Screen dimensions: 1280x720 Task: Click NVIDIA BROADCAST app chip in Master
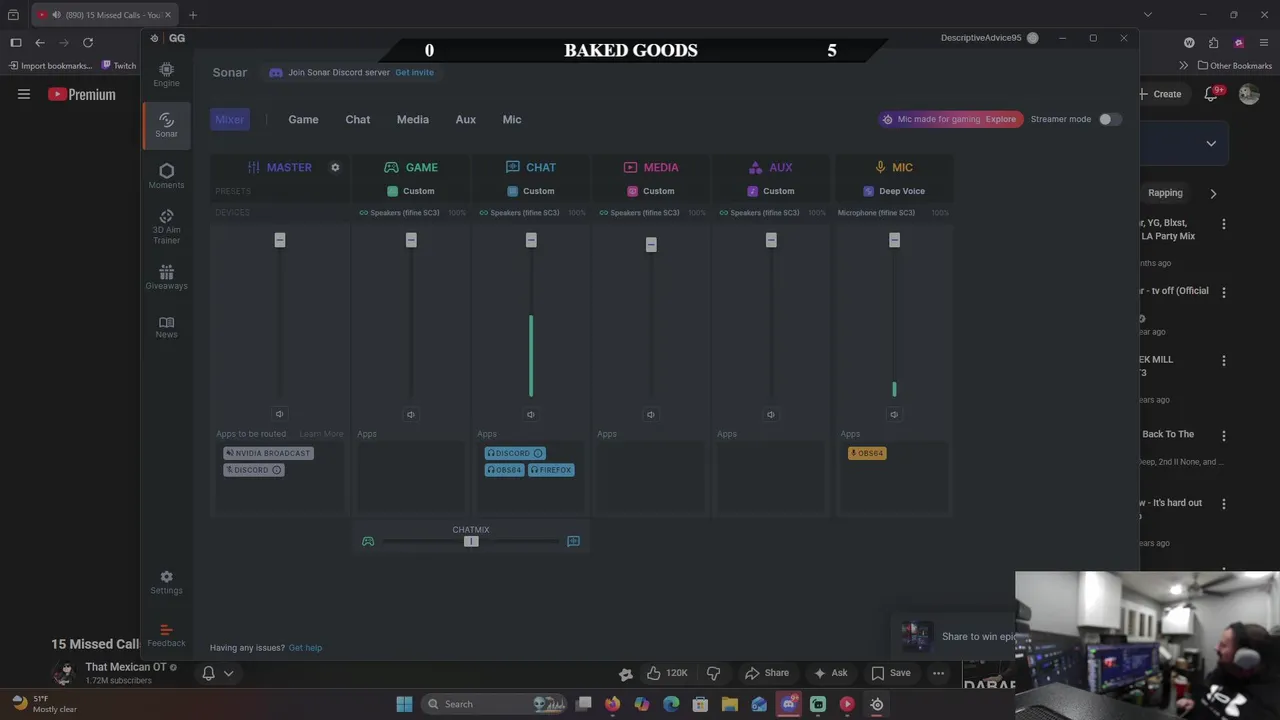pos(268,453)
